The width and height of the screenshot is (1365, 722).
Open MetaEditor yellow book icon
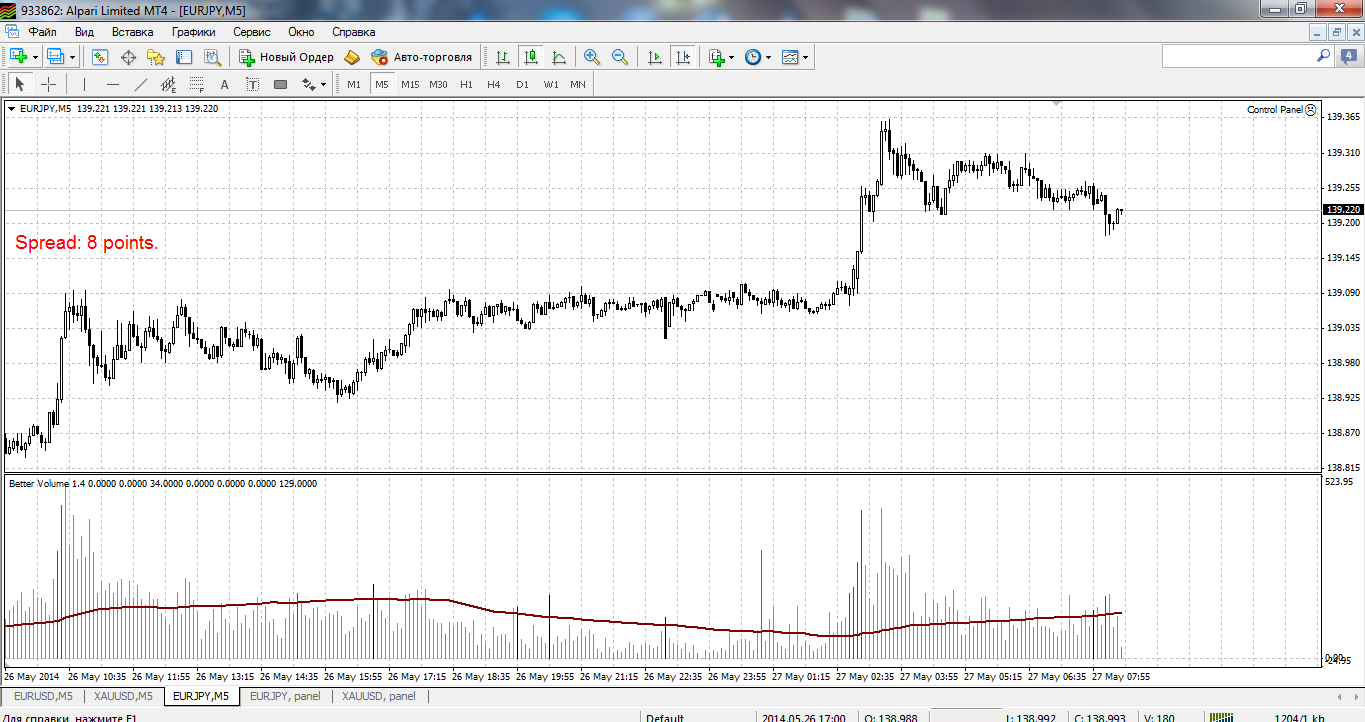click(x=352, y=57)
